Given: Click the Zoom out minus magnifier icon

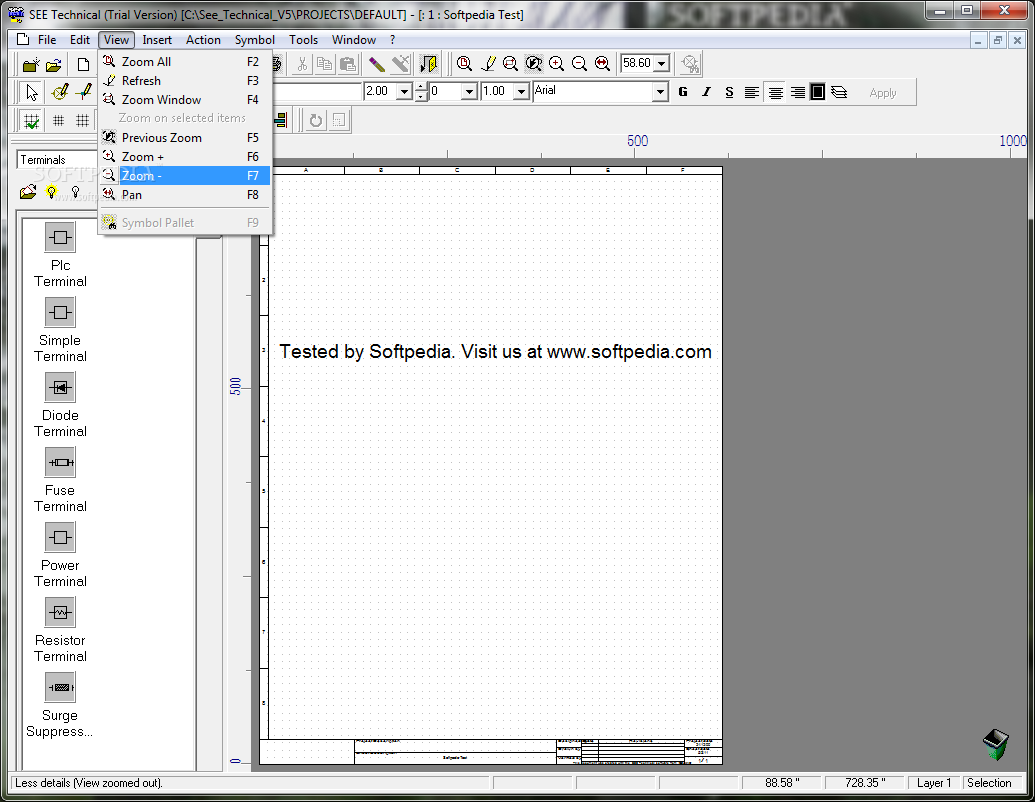Looking at the screenshot, I should [x=580, y=63].
